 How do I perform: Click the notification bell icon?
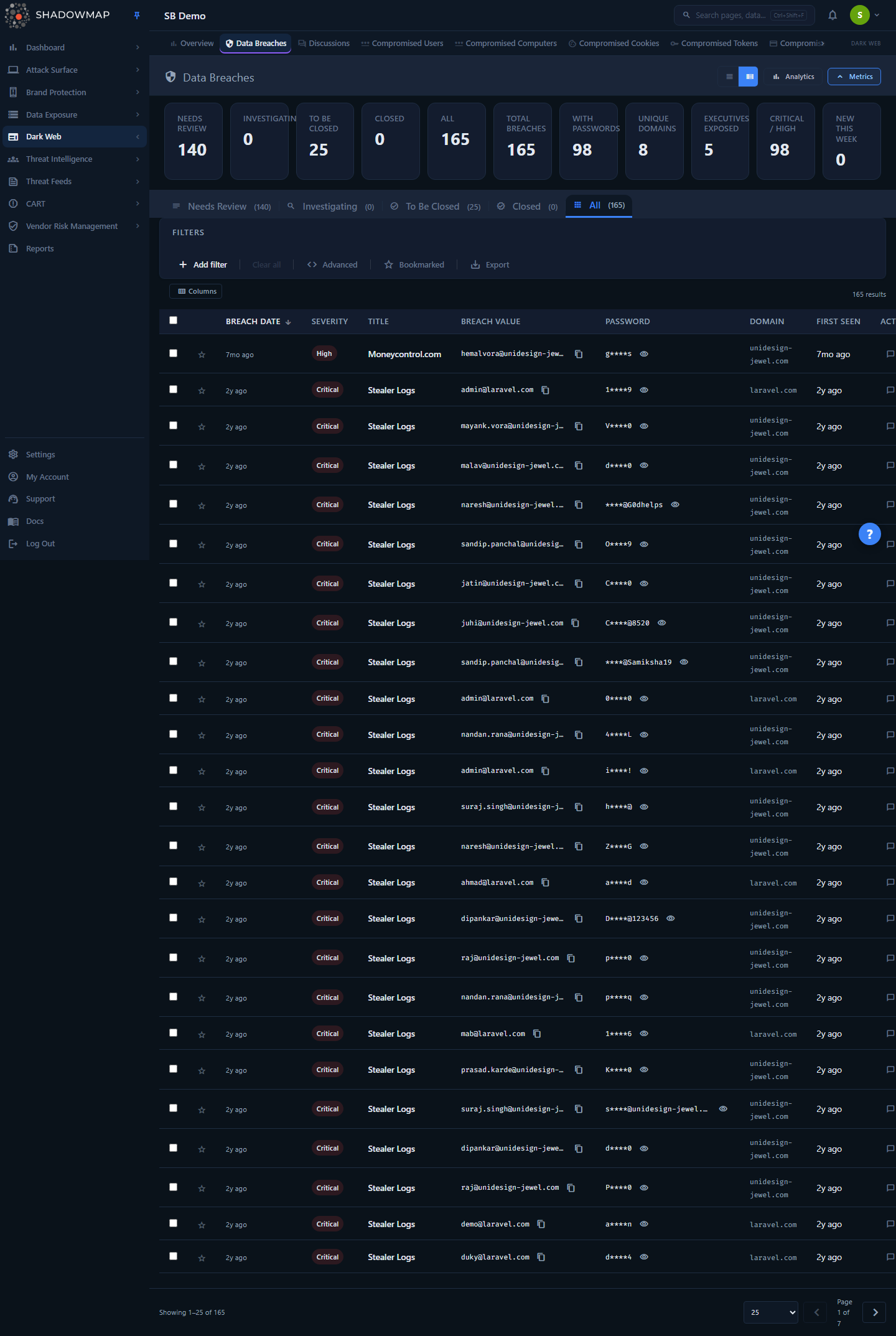tap(833, 16)
